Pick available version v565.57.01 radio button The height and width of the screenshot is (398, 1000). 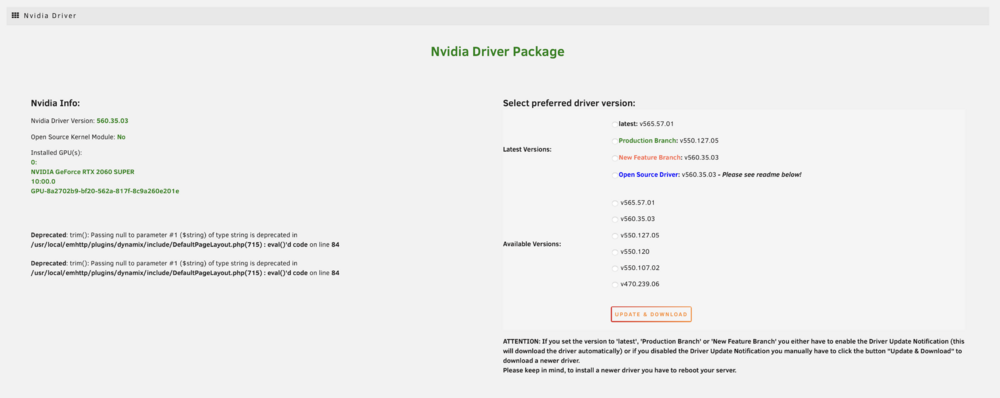615,203
